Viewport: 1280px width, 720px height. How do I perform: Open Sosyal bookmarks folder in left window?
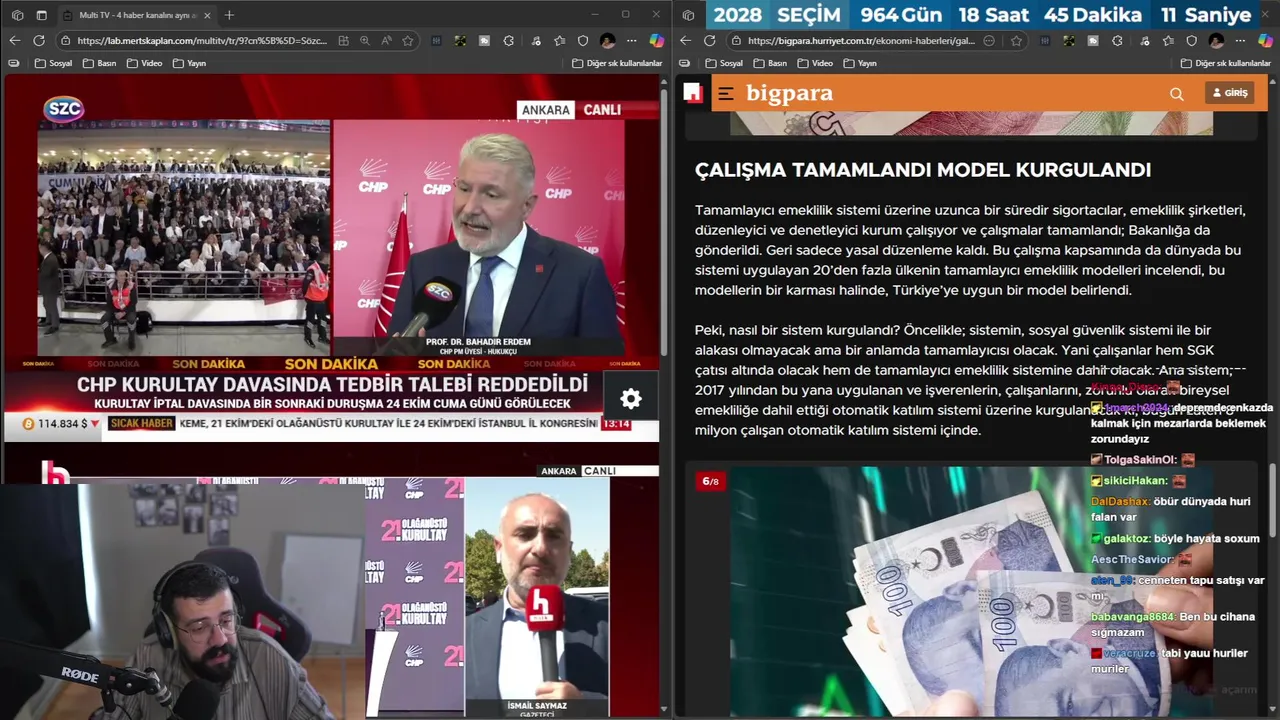pyautogui.click(x=54, y=63)
